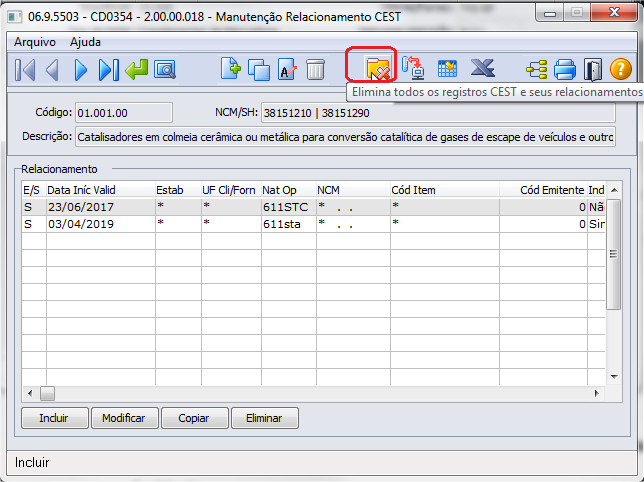Click the Cód Item column header
Image resolution: width=644 pixels, height=482 pixels.
coord(445,190)
